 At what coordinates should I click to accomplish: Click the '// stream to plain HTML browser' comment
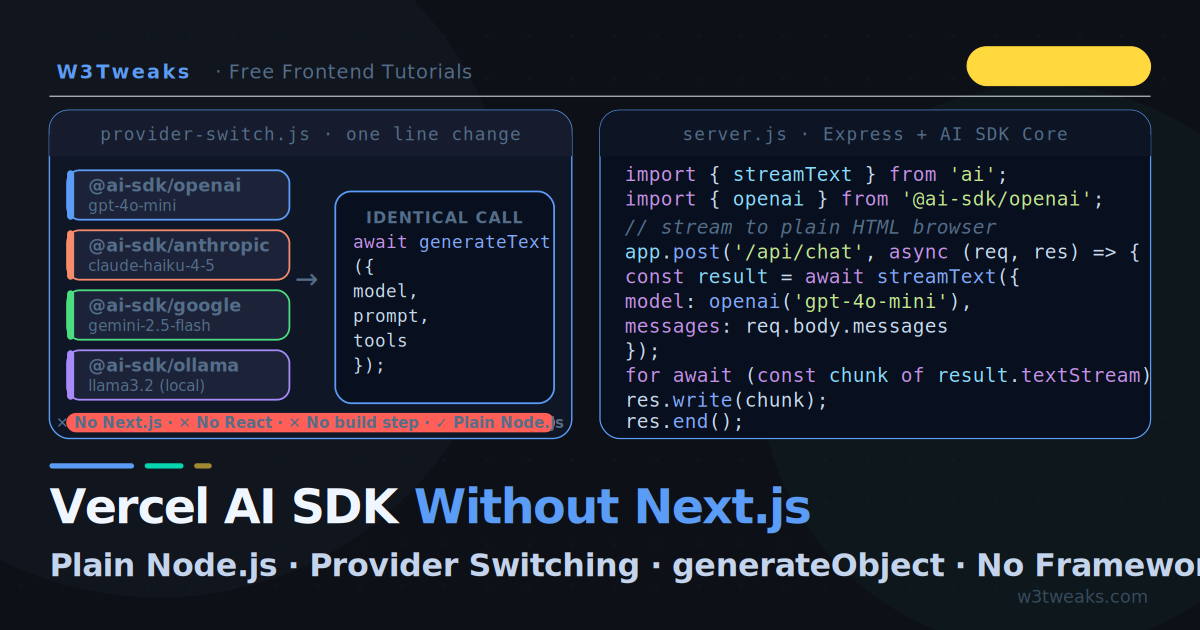tap(810, 227)
